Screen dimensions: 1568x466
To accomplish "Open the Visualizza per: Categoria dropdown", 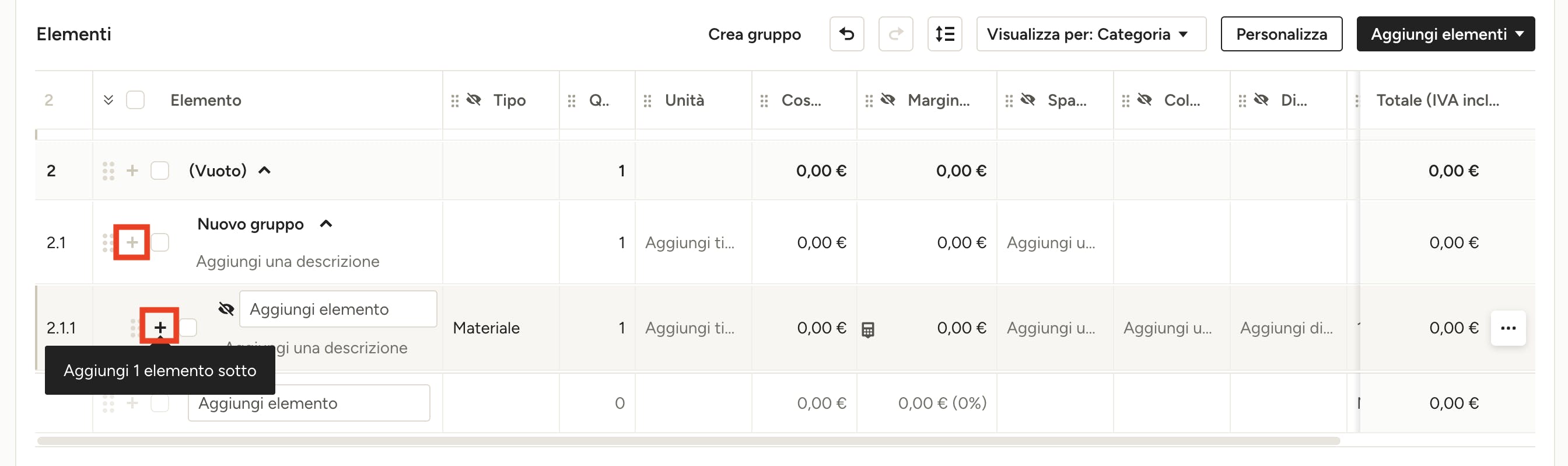I will pyautogui.click(x=1091, y=34).
